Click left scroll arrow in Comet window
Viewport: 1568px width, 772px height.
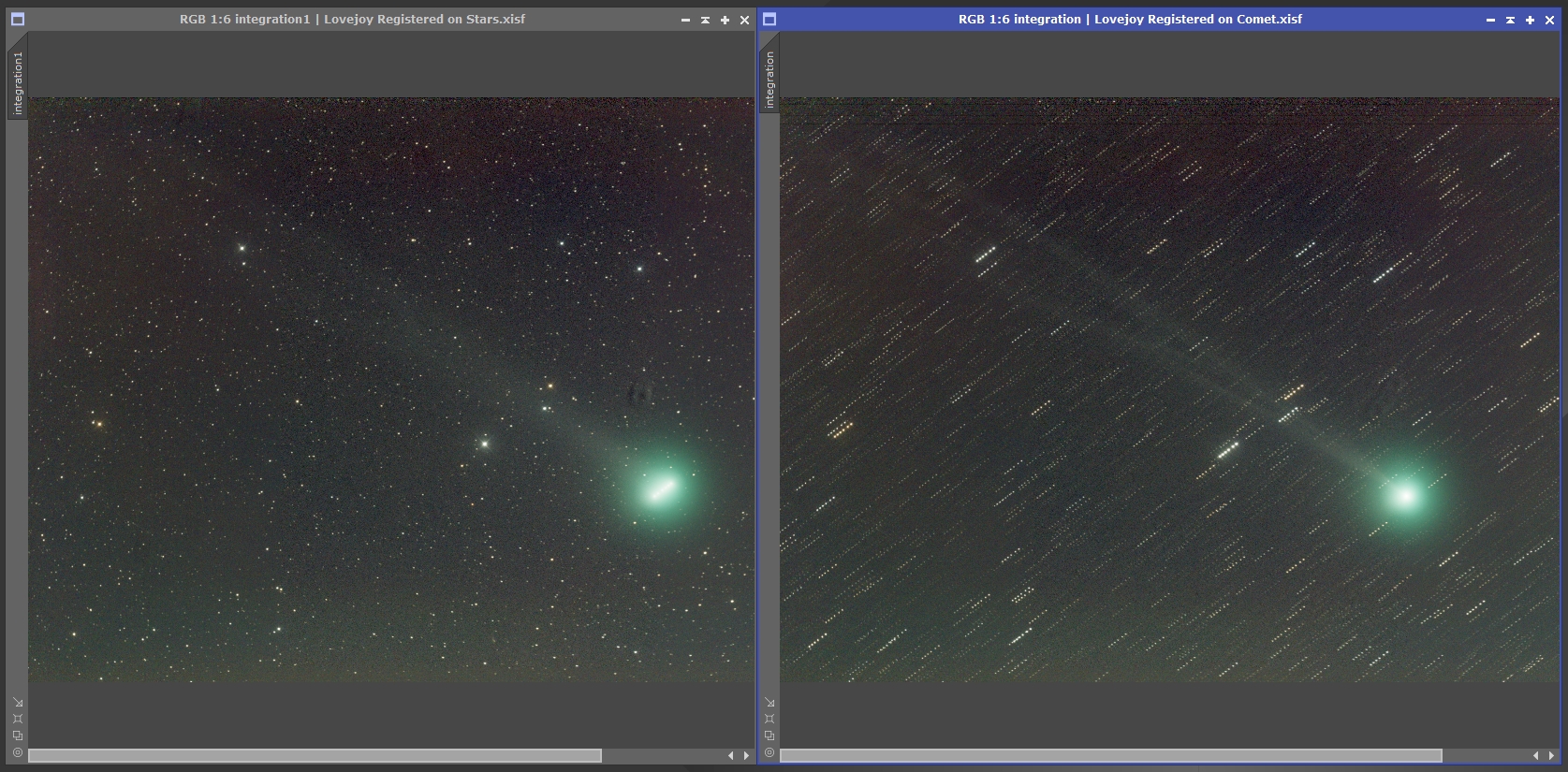click(x=1536, y=755)
